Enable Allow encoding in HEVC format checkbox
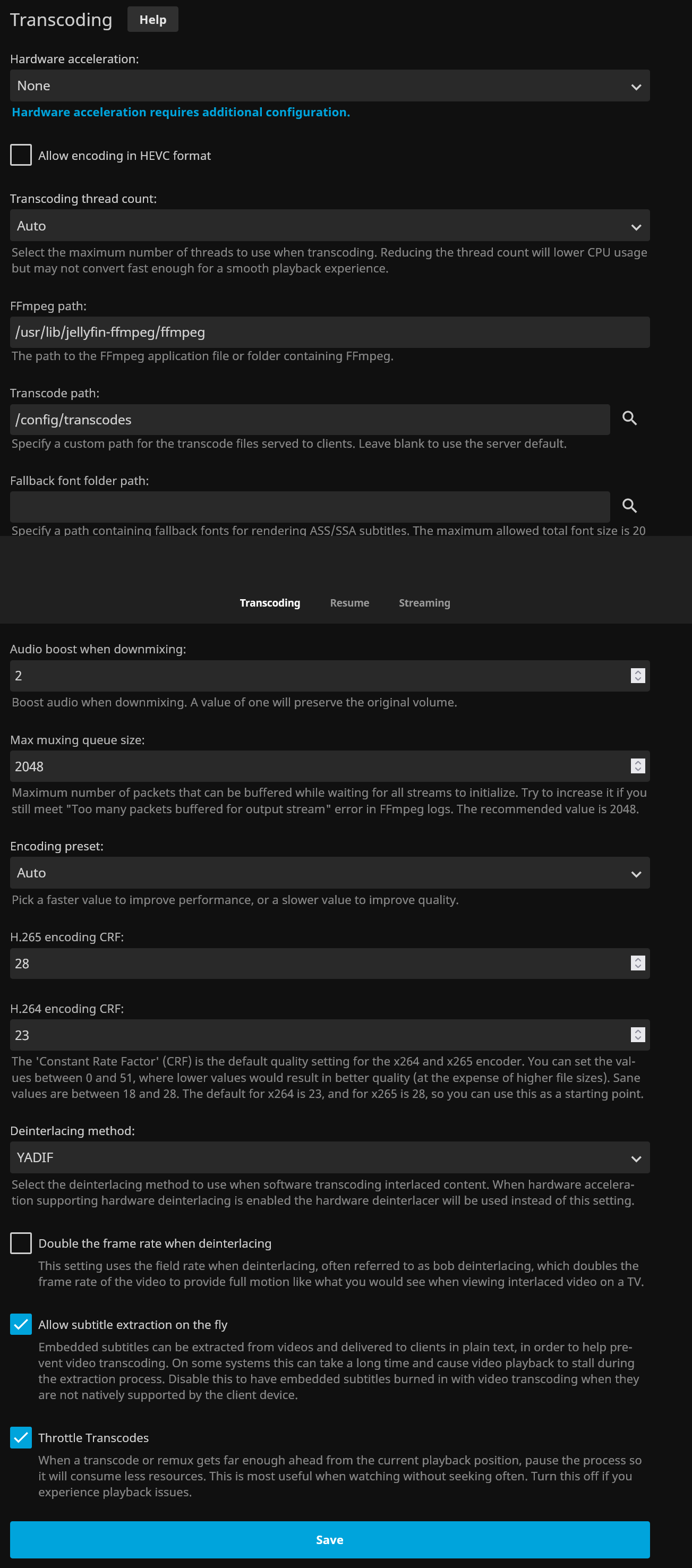The height and width of the screenshot is (1568, 692). (21, 155)
